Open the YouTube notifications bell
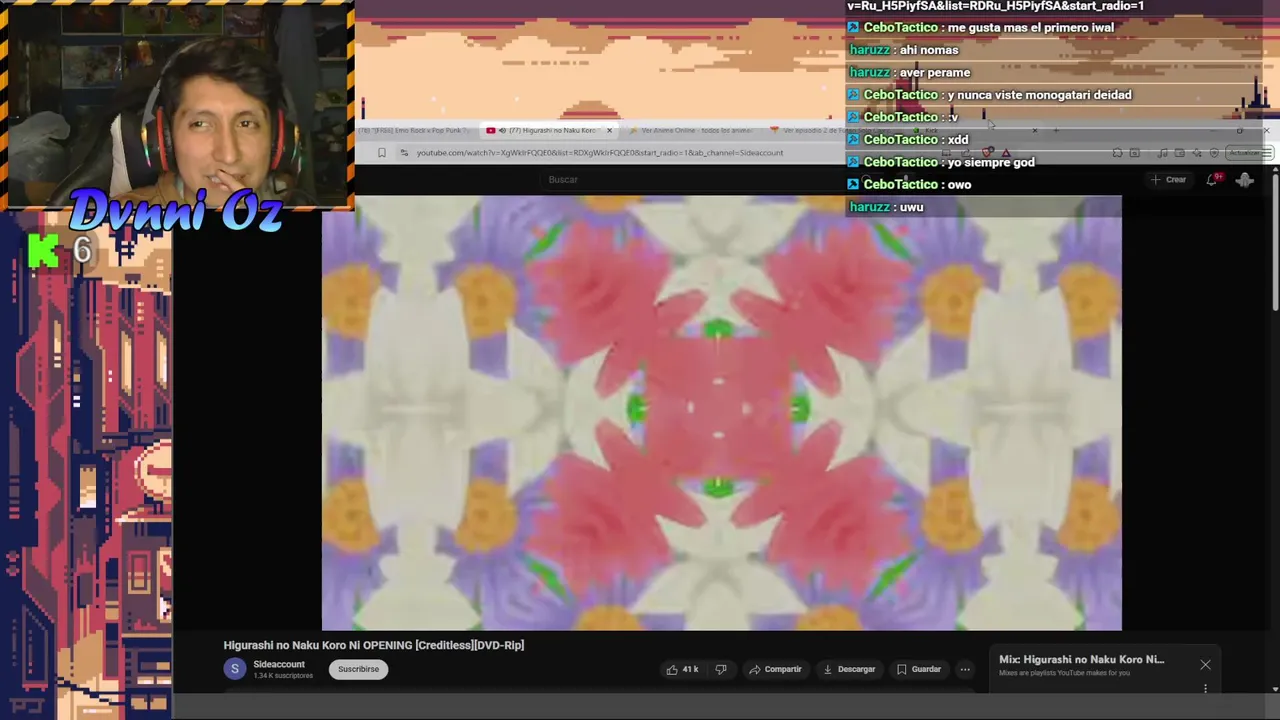Viewport: 1280px width, 720px height. (1212, 180)
